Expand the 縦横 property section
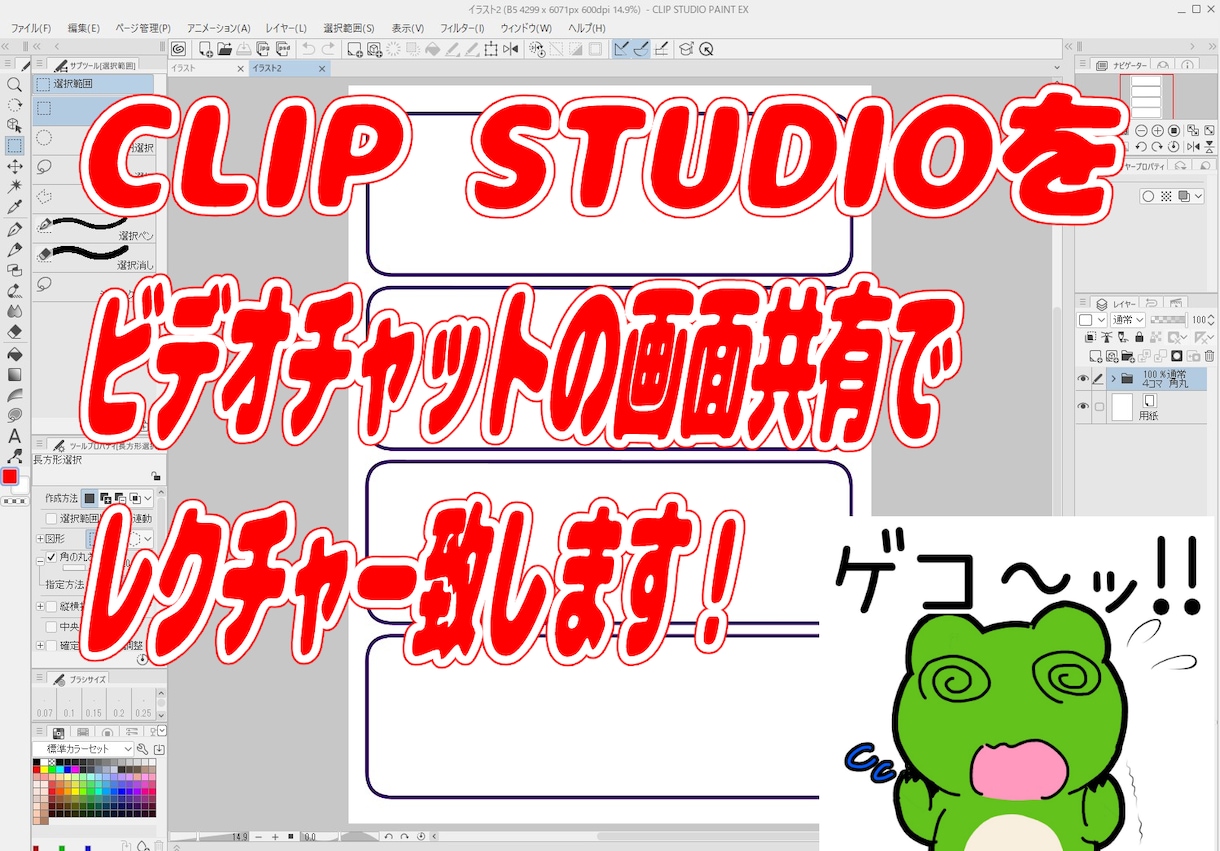This screenshot has height=851, width=1220. point(40,606)
